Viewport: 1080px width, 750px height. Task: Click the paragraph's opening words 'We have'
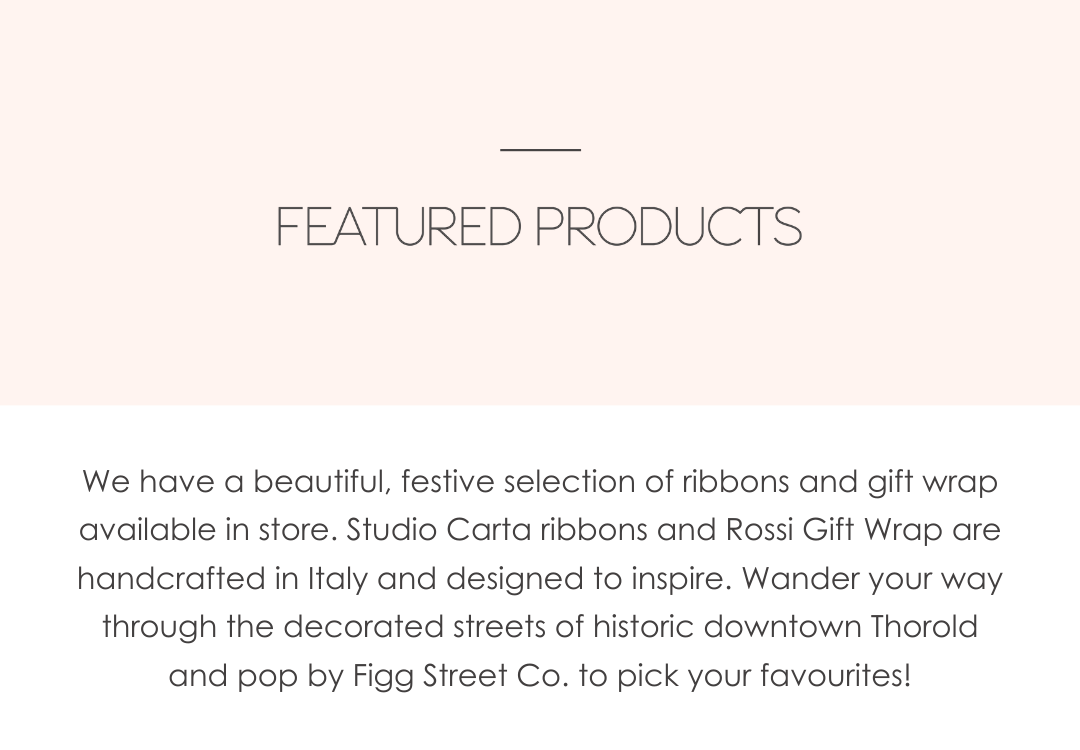[x=148, y=481]
